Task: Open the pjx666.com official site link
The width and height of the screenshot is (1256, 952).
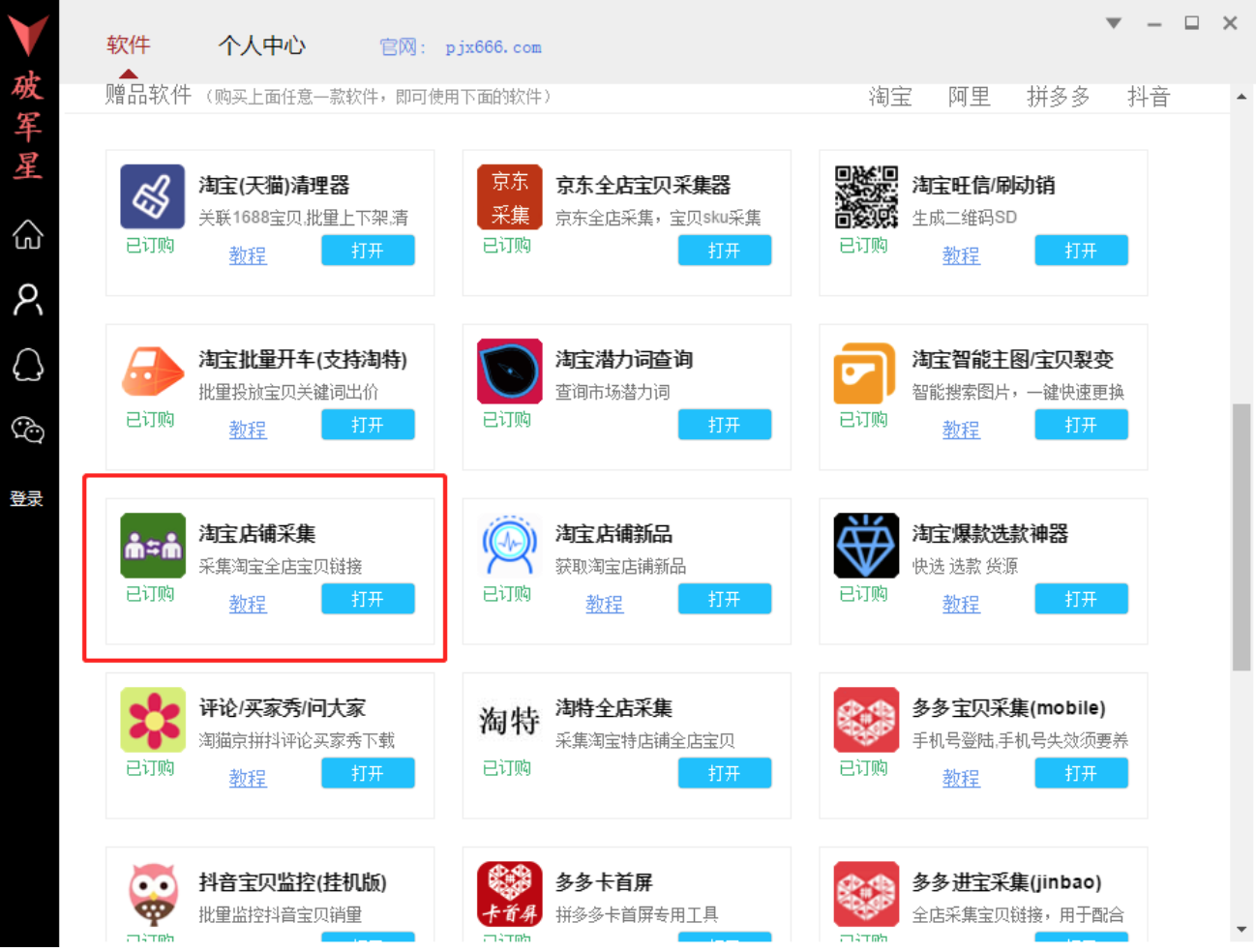Action: pos(493,47)
